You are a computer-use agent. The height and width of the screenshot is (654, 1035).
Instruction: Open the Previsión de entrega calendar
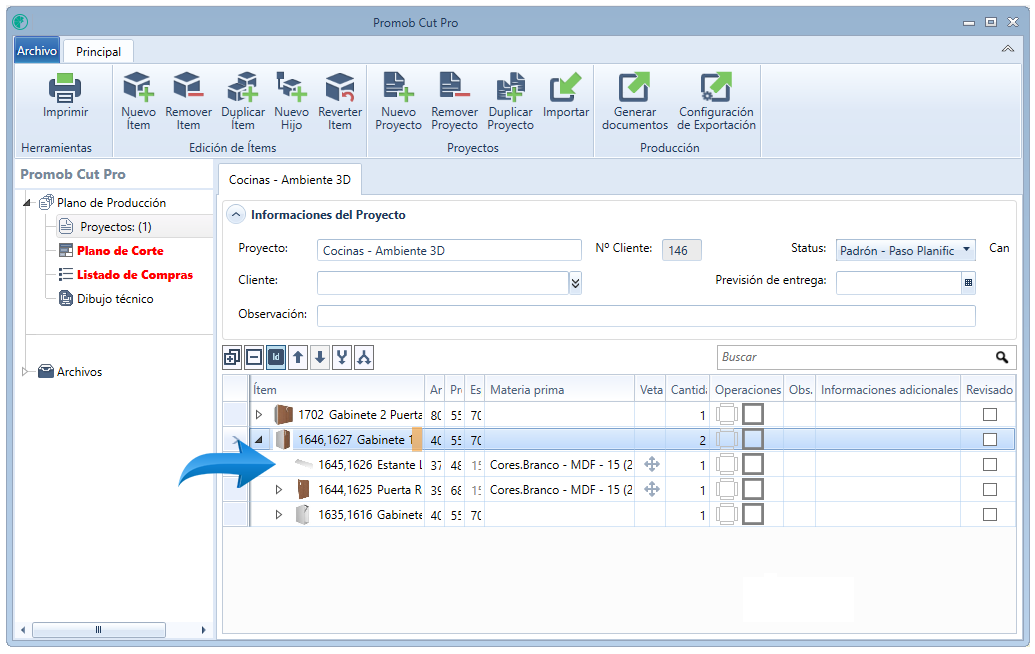click(x=968, y=282)
